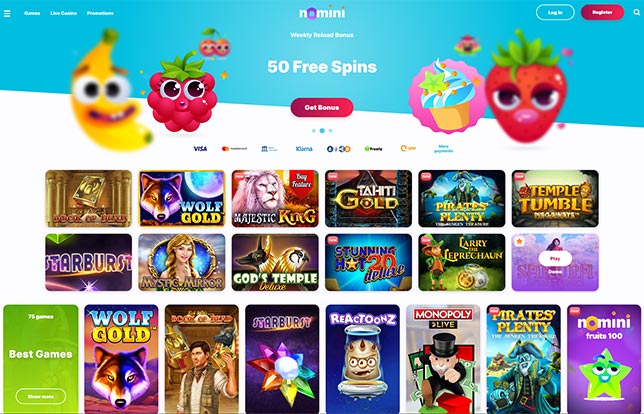
Task: Select the Klarna payment icon
Action: pyautogui.click(x=304, y=149)
